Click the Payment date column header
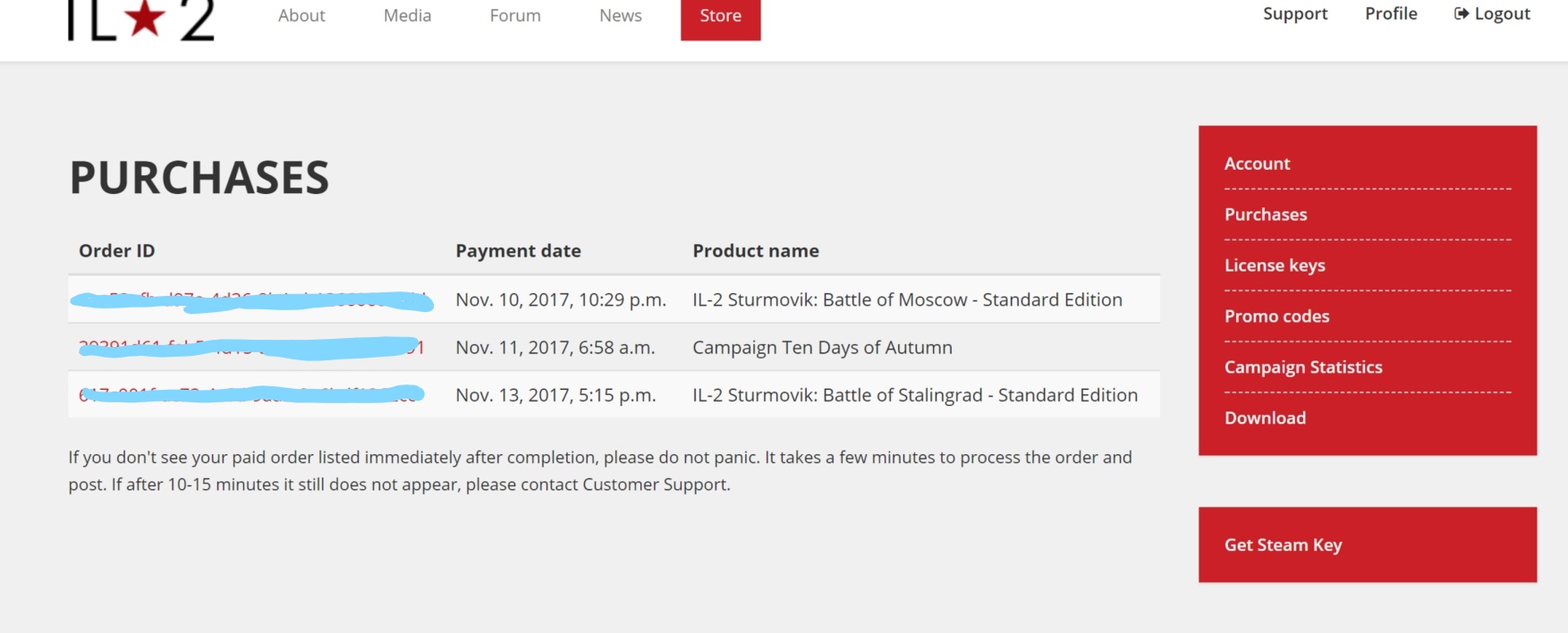This screenshot has height=633, width=1568. click(x=518, y=251)
